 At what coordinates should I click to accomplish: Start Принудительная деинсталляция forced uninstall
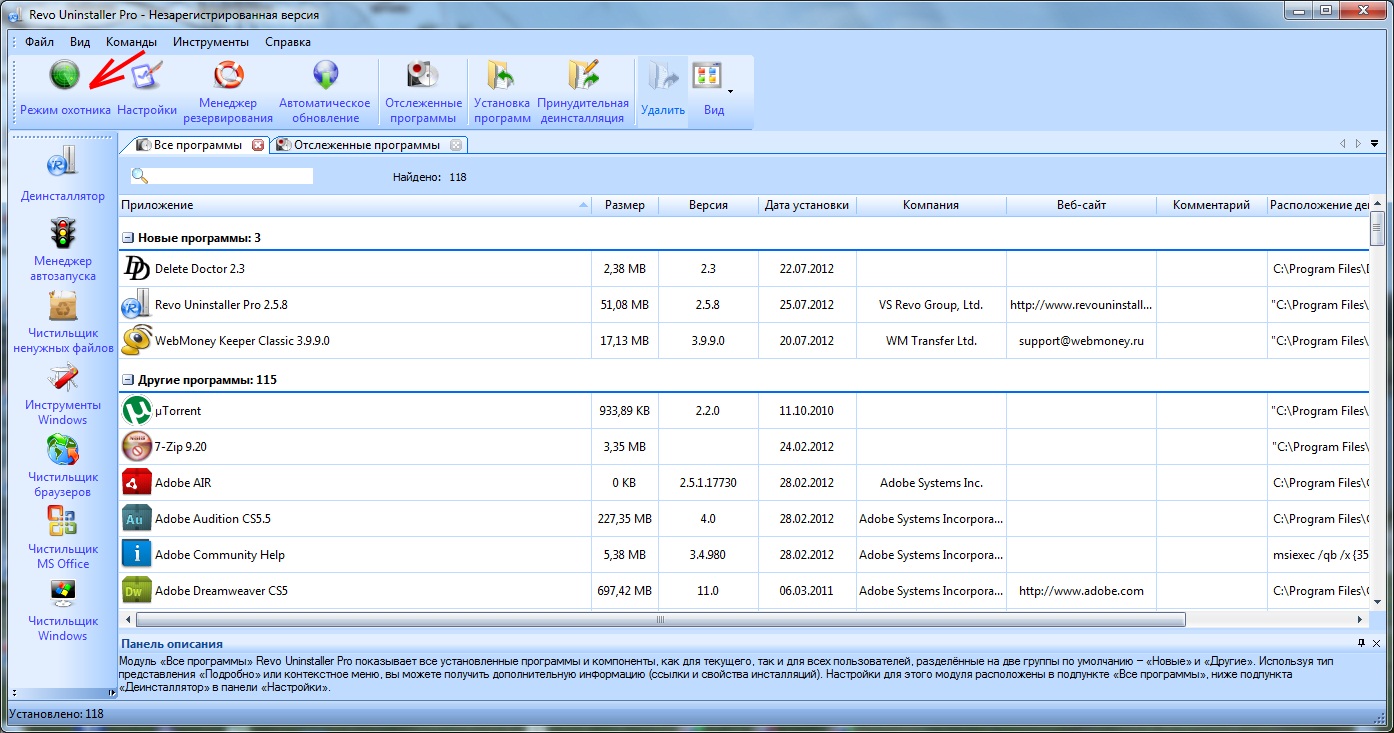[583, 75]
